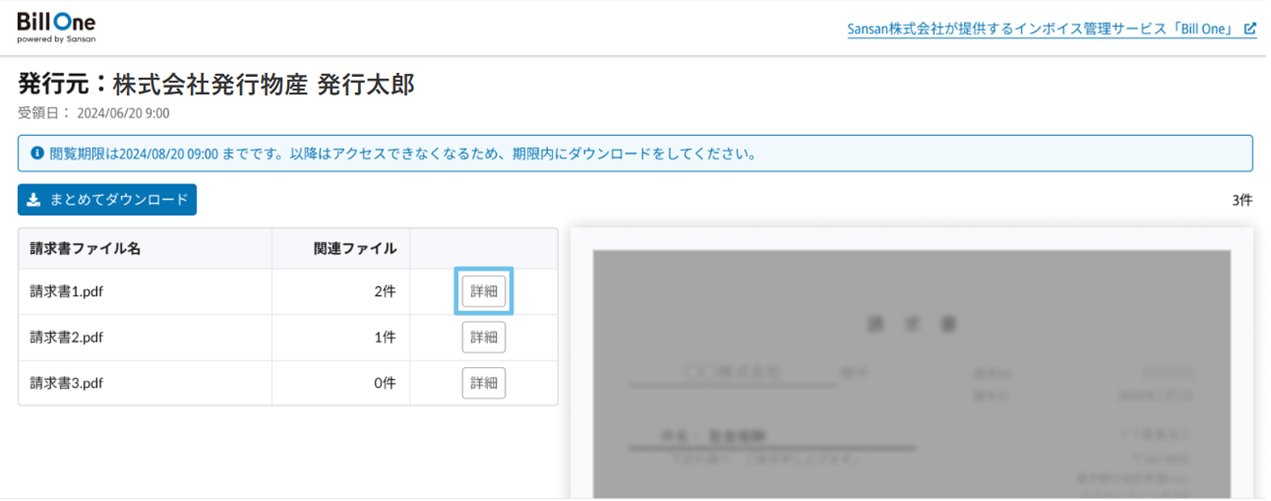Select the 請求書1.pdf file name
The width and height of the screenshot is (1271, 501).
click(67, 292)
